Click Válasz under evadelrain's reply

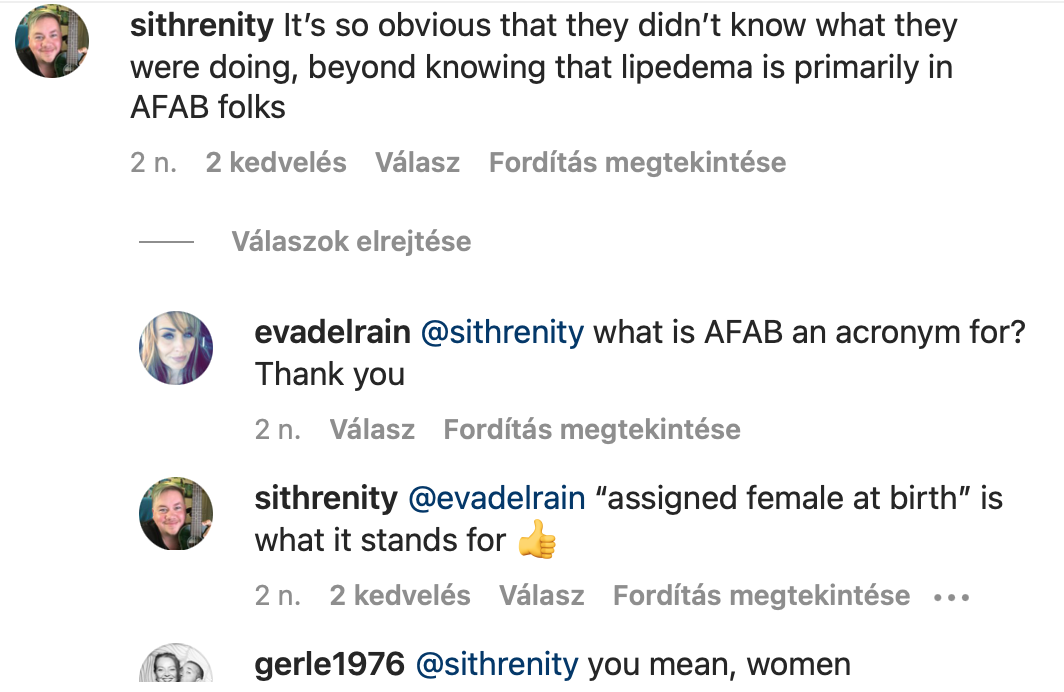pos(372,429)
